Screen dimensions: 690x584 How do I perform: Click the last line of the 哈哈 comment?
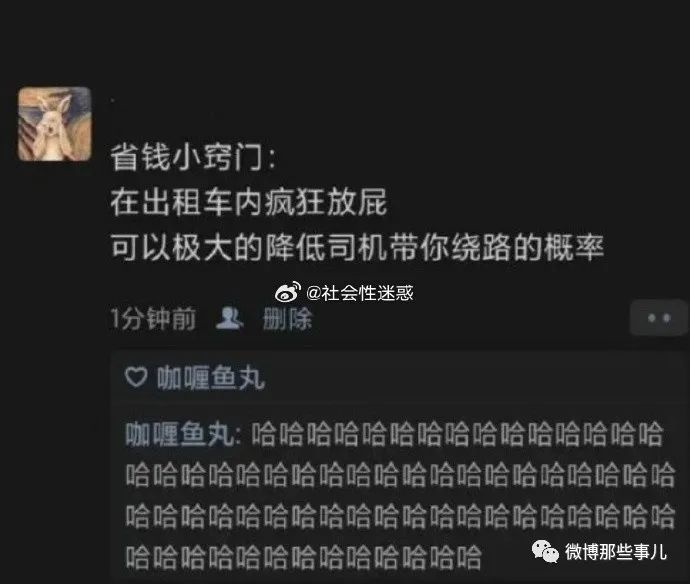(304, 557)
